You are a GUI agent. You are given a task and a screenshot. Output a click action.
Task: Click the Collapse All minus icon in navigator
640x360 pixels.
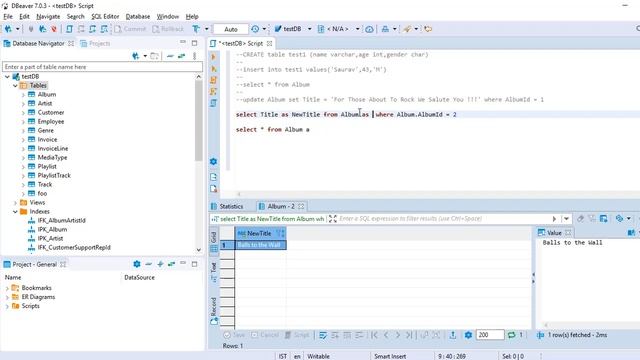[170, 56]
